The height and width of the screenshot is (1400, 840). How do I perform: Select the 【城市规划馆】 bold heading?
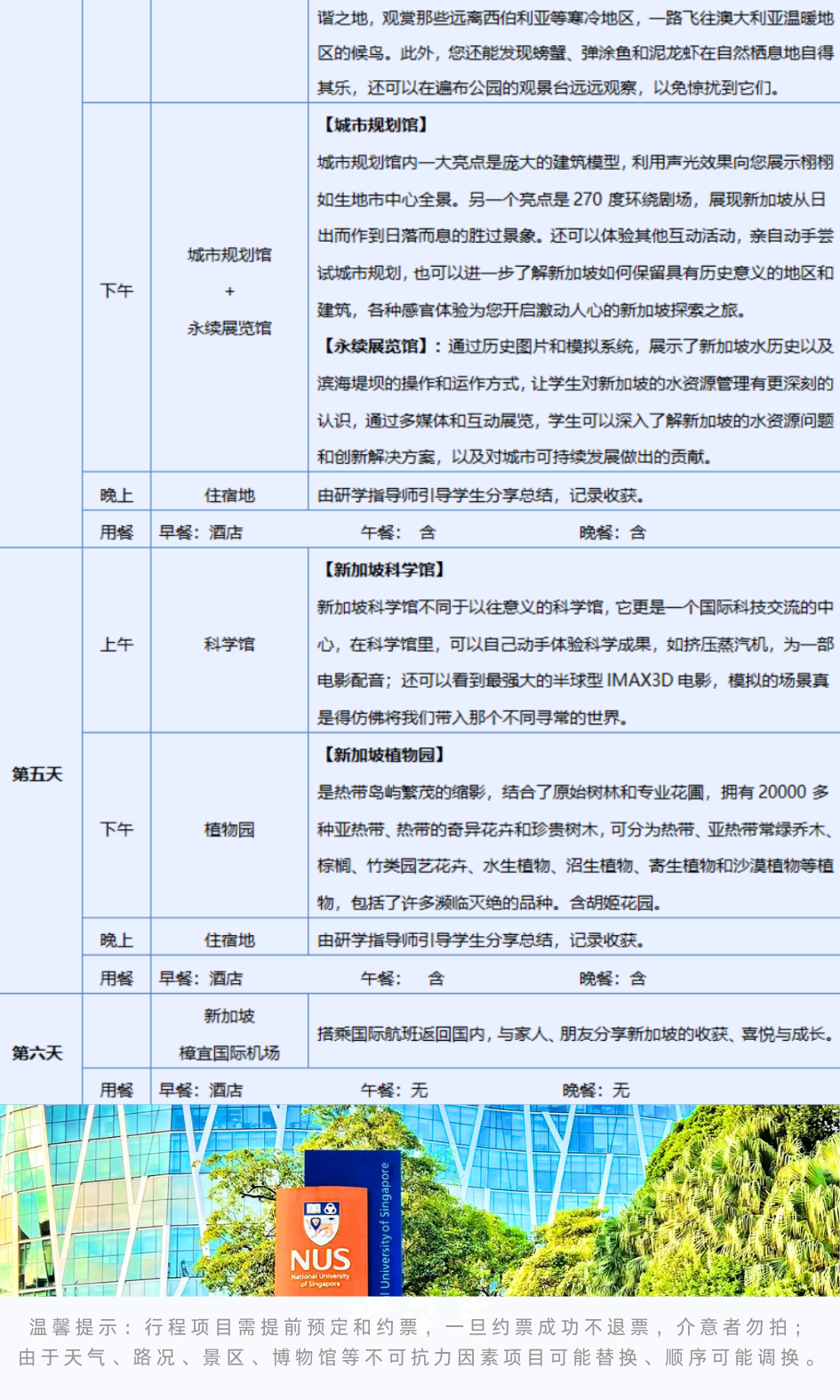pyautogui.click(x=374, y=125)
